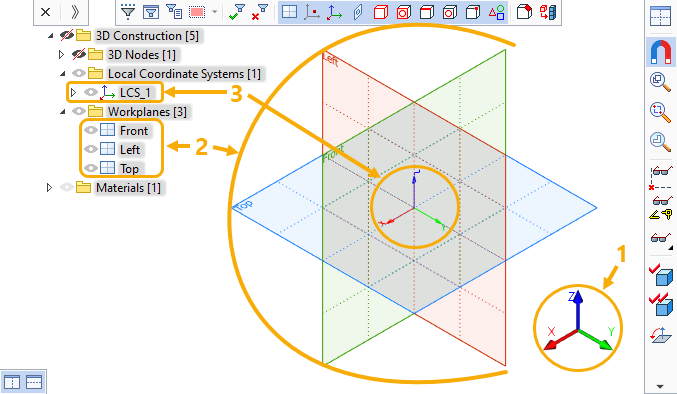The image size is (677, 394).
Task: Toggle the workplane selection filter icon
Action: [x=289, y=12]
